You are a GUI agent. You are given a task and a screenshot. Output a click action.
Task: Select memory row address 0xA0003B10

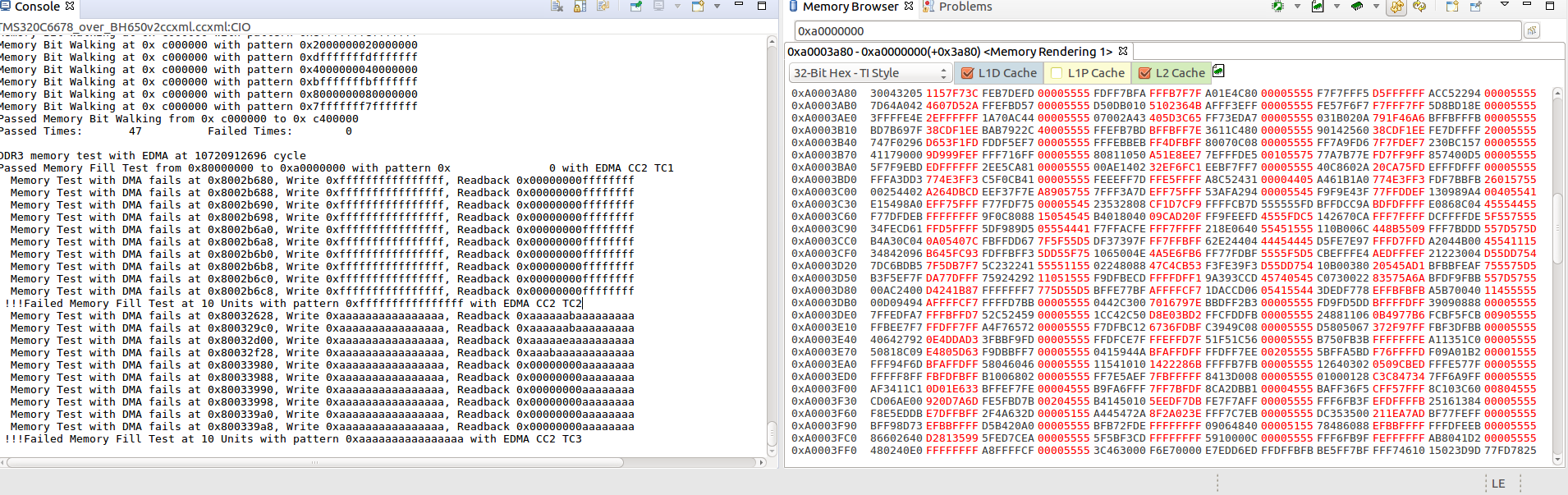(x=823, y=131)
